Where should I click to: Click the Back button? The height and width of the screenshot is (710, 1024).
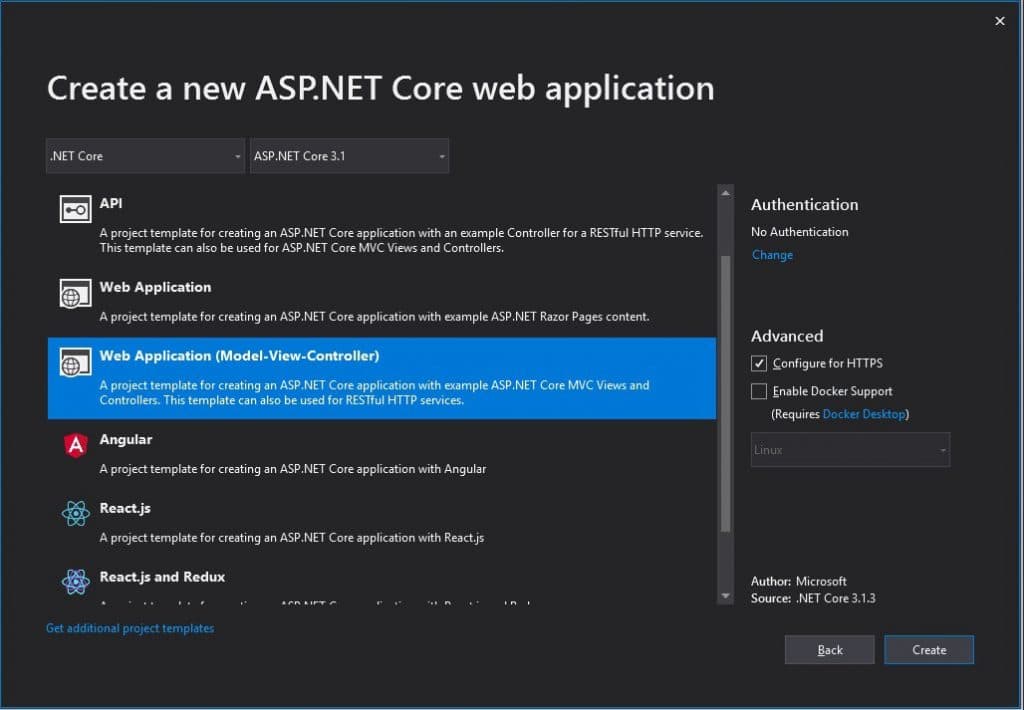[829, 650]
